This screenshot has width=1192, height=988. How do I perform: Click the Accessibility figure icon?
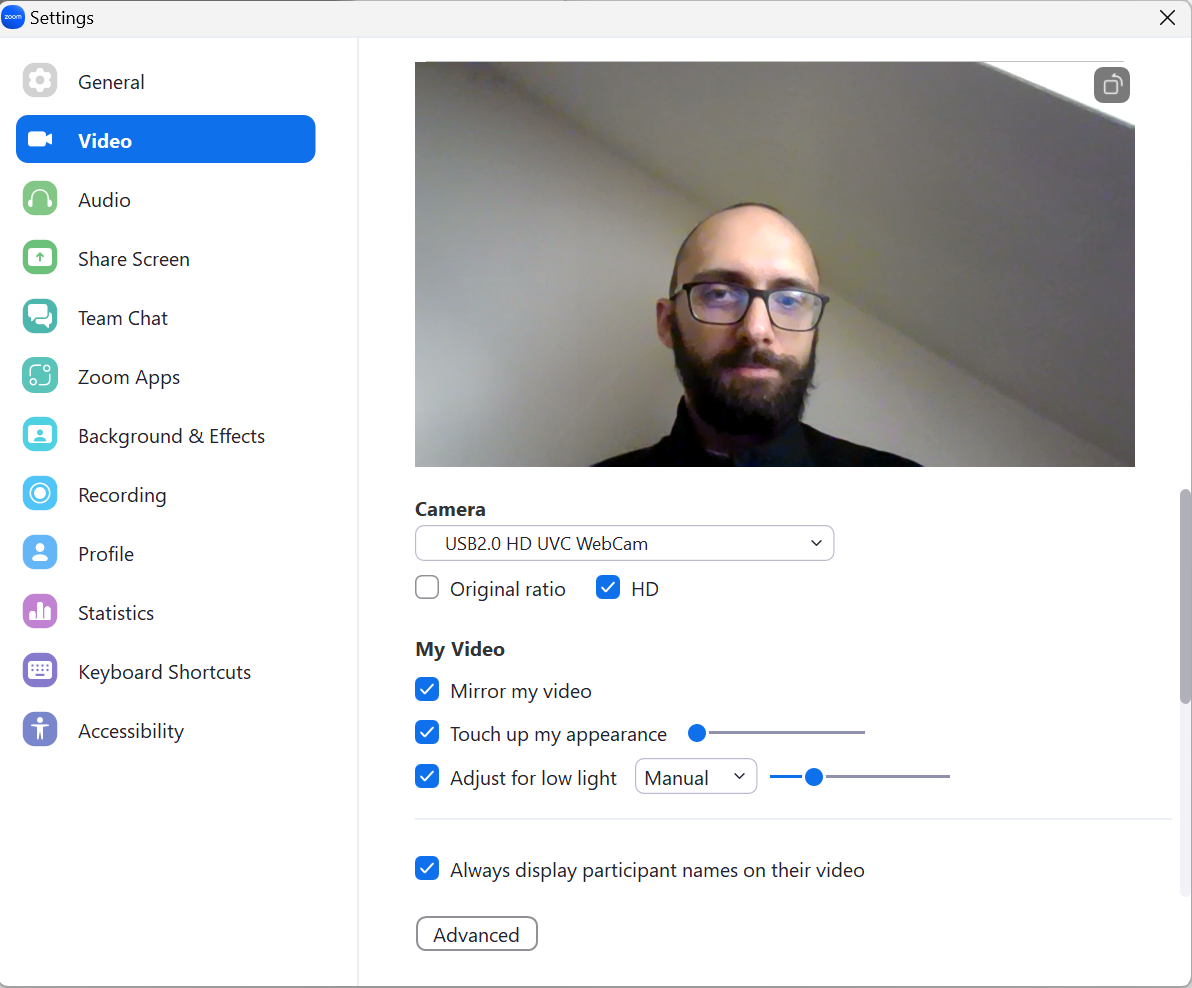(40, 730)
